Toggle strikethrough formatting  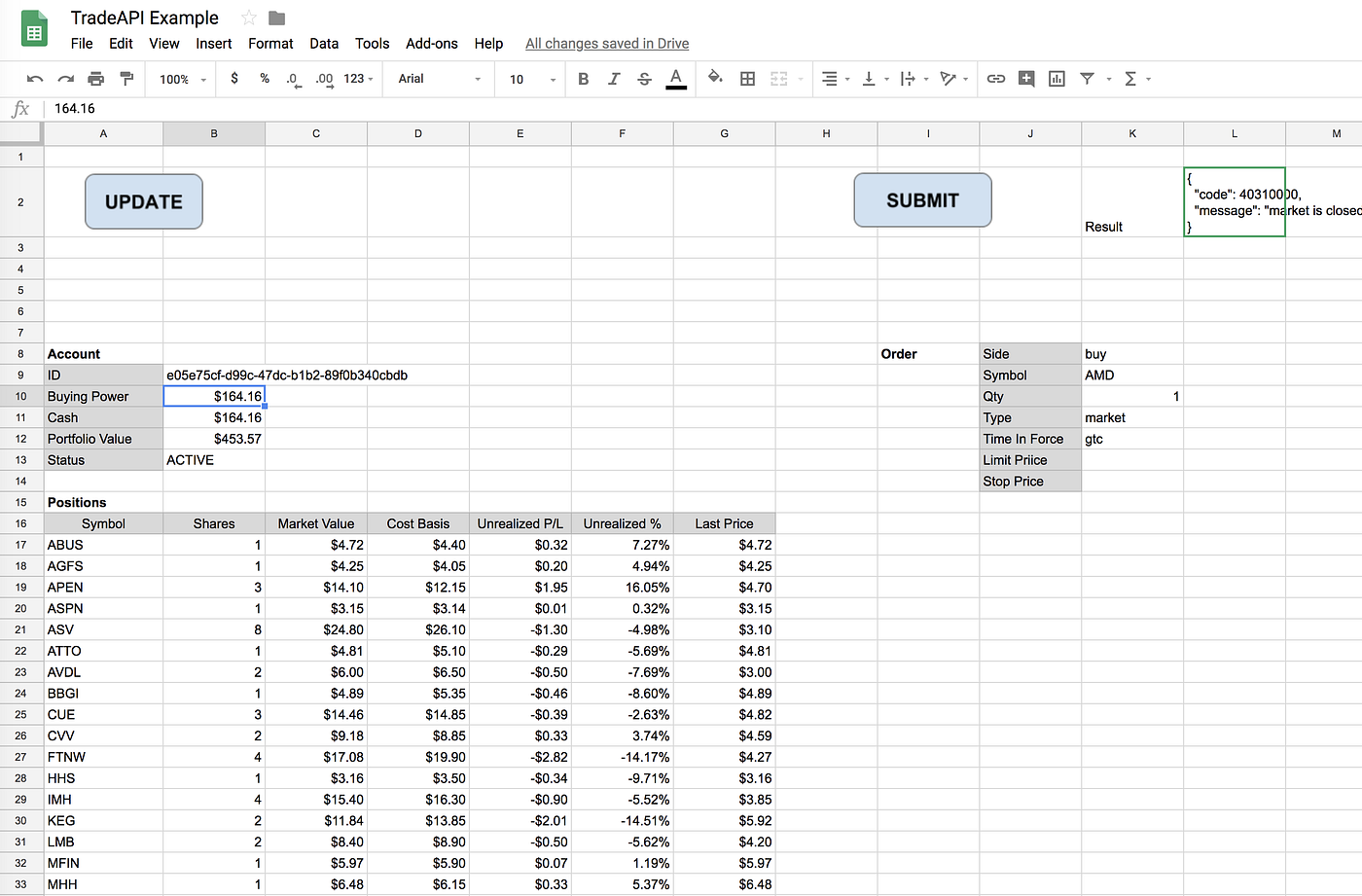tap(644, 79)
